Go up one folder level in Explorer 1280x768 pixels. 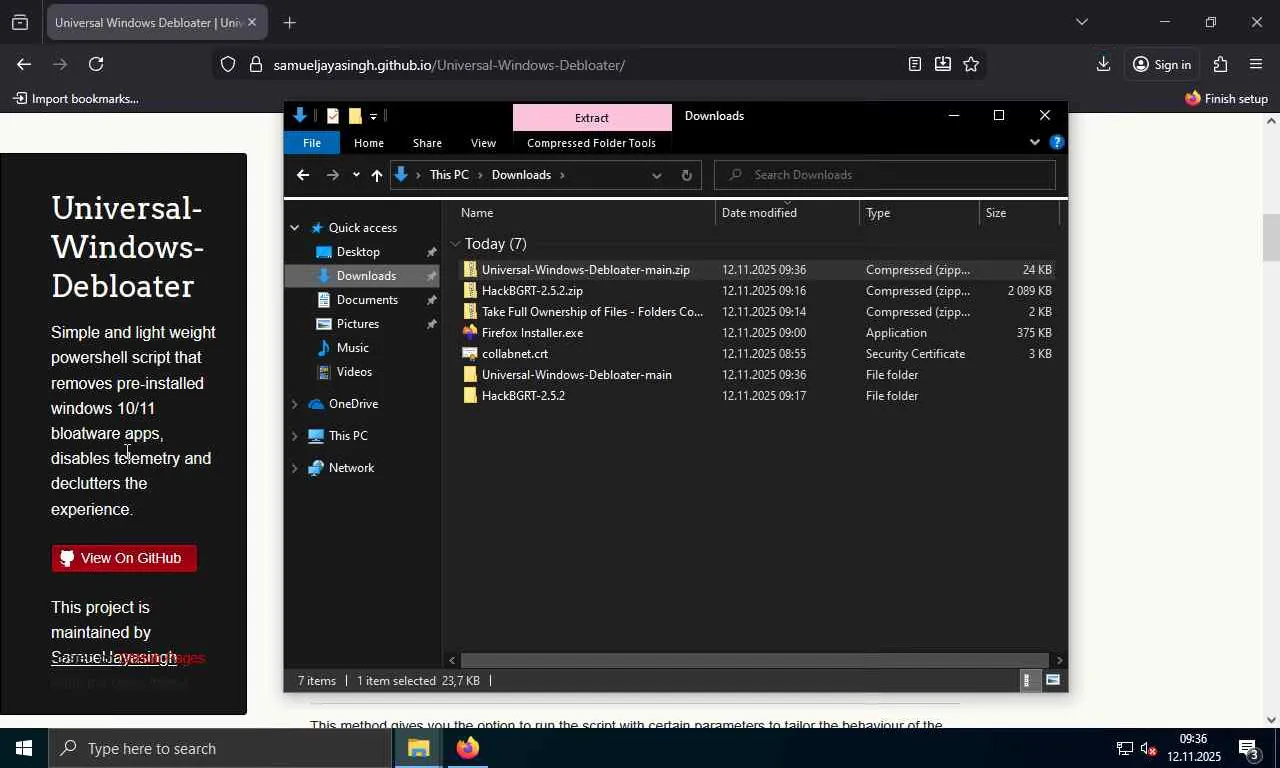[x=376, y=175]
